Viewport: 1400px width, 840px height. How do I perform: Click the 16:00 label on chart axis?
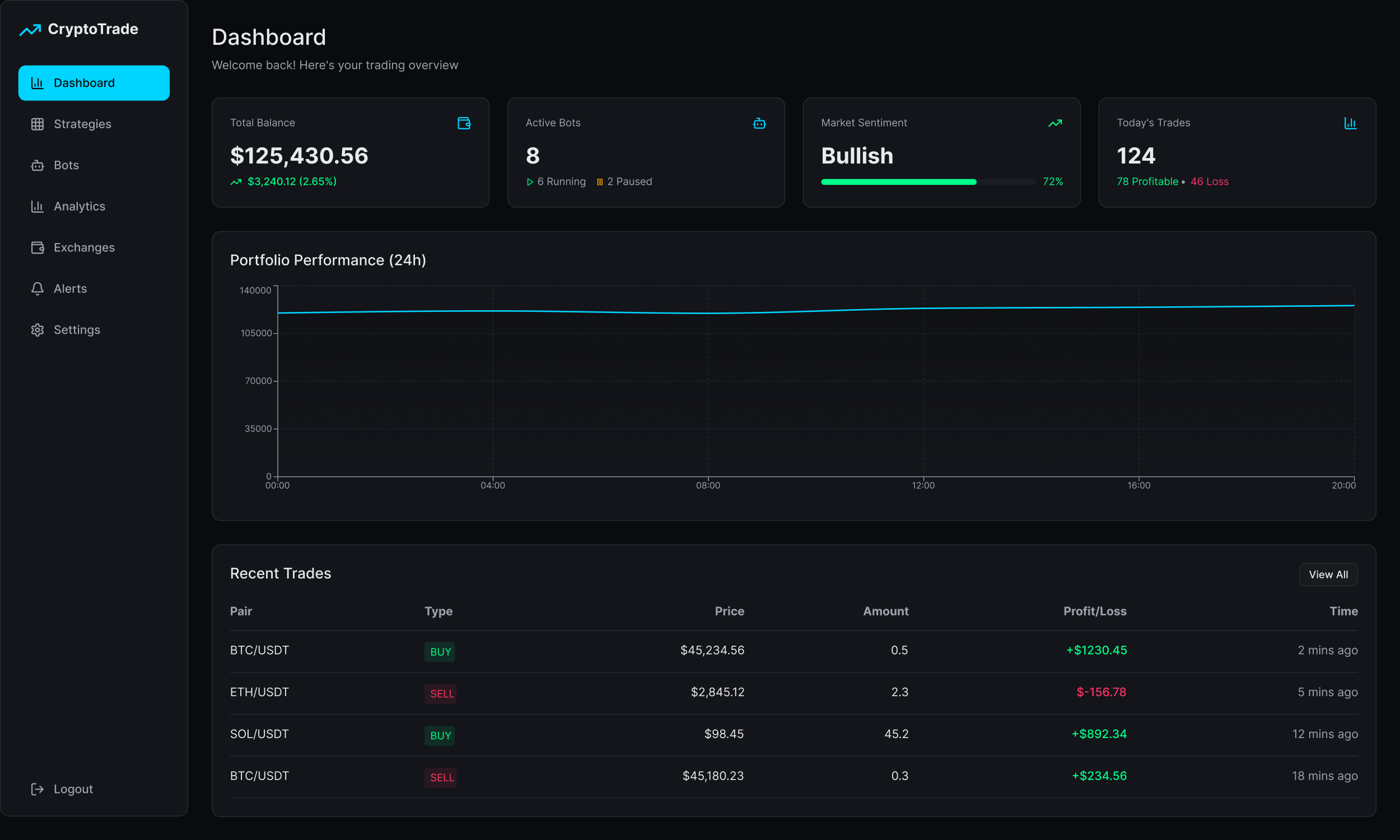coord(1138,486)
